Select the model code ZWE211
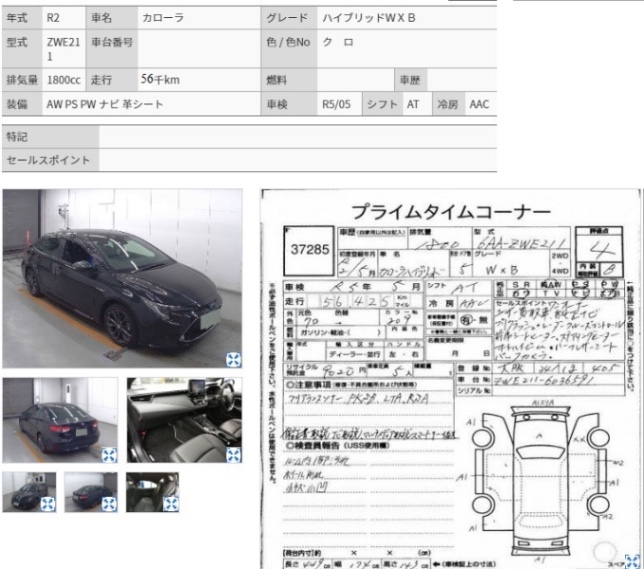The width and height of the screenshot is (644, 569). tap(63, 49)
